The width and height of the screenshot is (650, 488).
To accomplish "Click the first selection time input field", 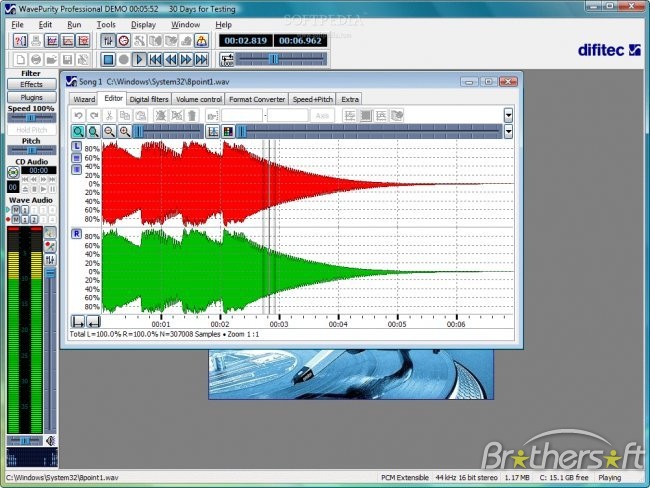I will pyautogui.click(x=242, y=116).
